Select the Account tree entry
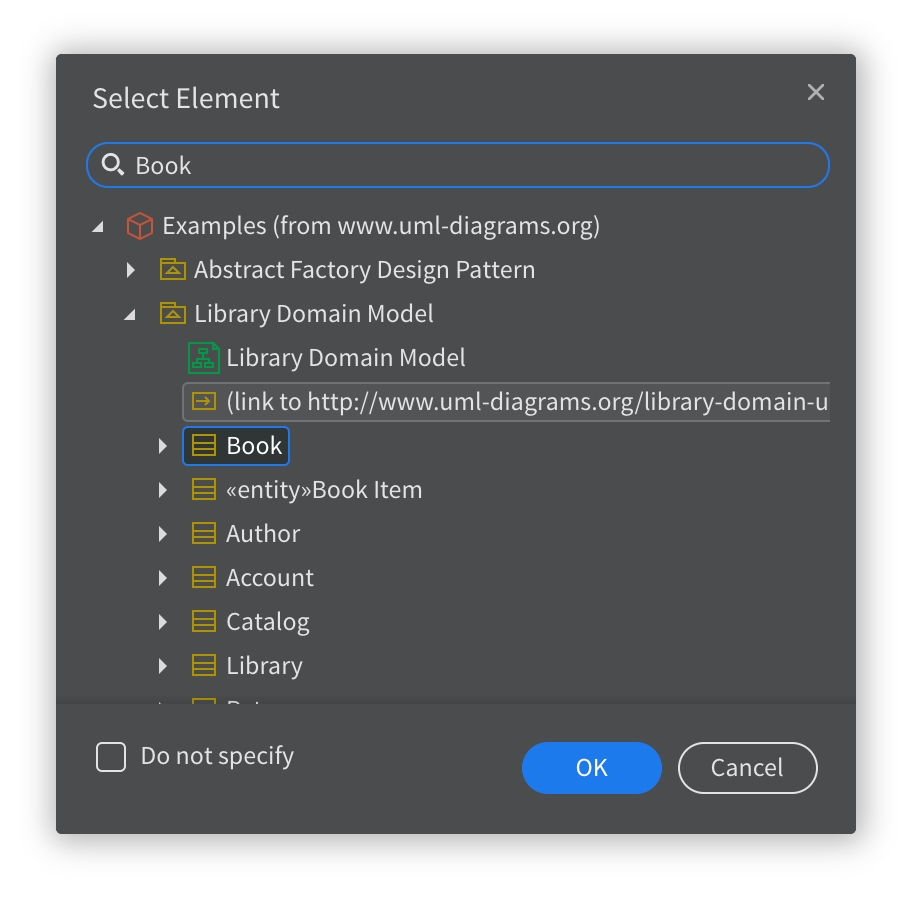The width and height of the screenshot is (918, 898). tap(270, 578)
